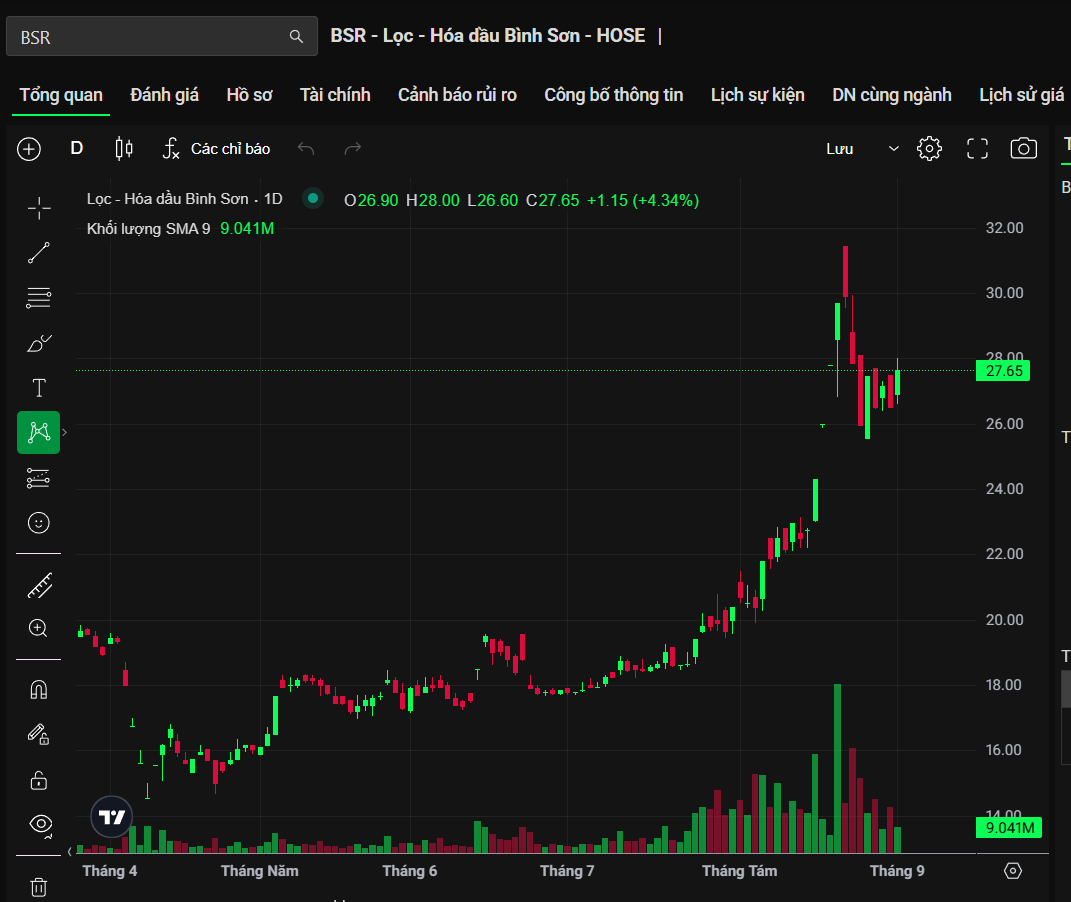Image resolution: width=1071 pixels, height=902 pixels.
Task: Open the Công bố thông tin tab
Action: (x=613, y=95)
